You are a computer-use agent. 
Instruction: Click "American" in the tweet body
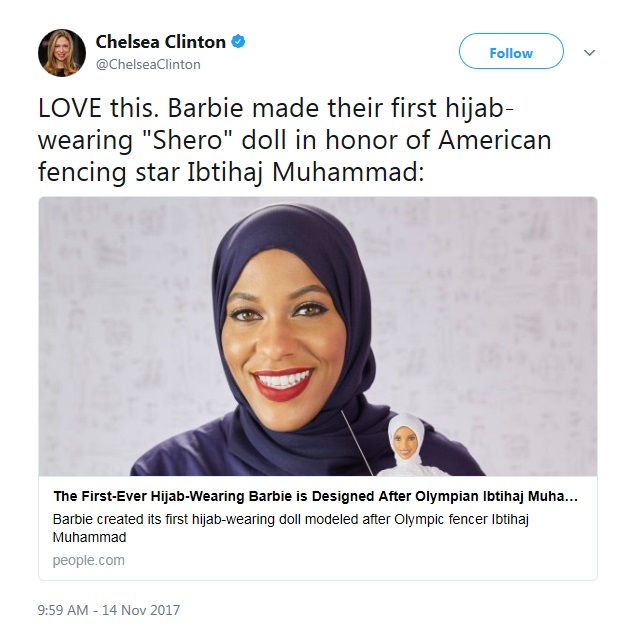495,140
